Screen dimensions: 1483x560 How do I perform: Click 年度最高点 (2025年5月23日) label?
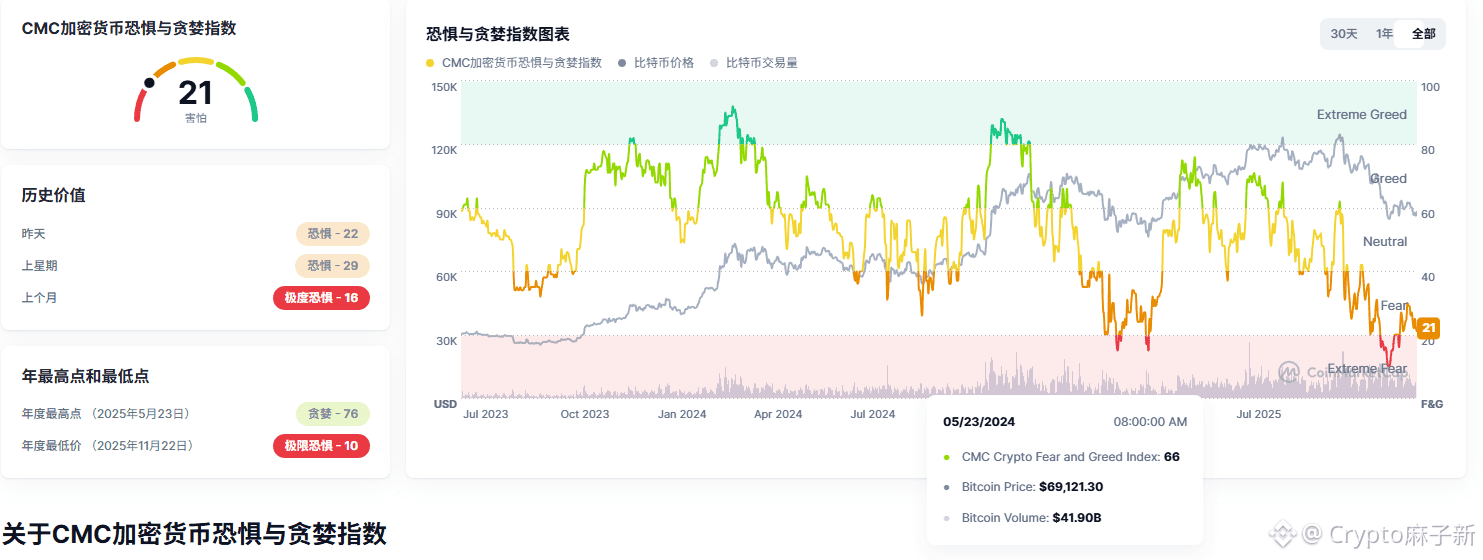point(106,414)
